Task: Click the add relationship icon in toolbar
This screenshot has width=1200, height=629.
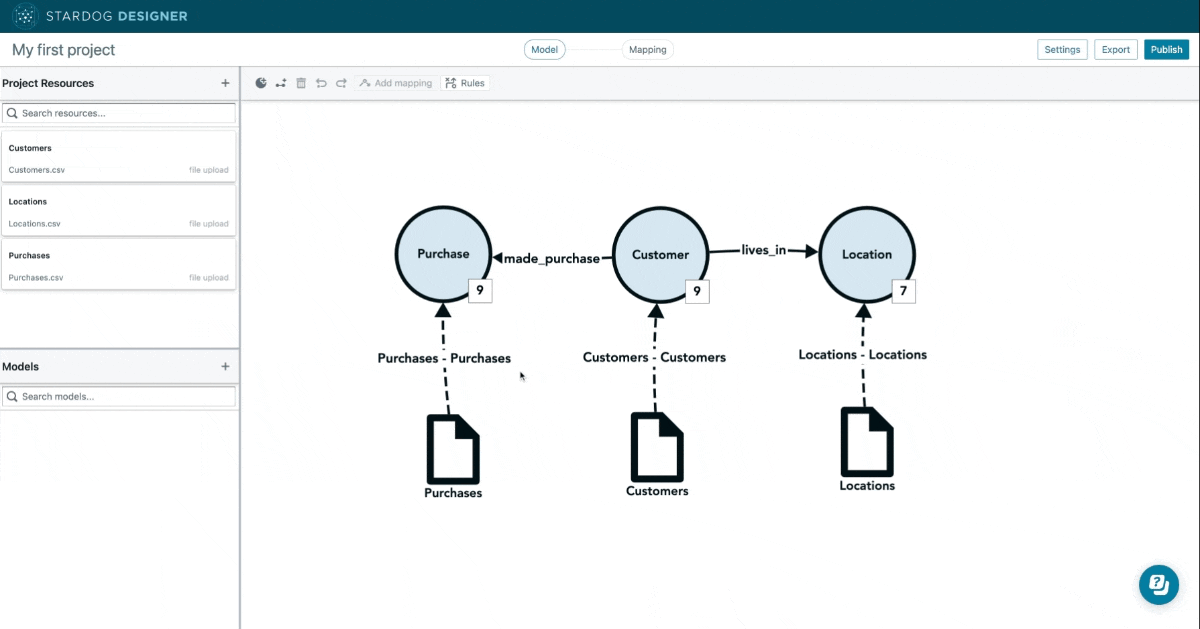Action: point(281,83)
